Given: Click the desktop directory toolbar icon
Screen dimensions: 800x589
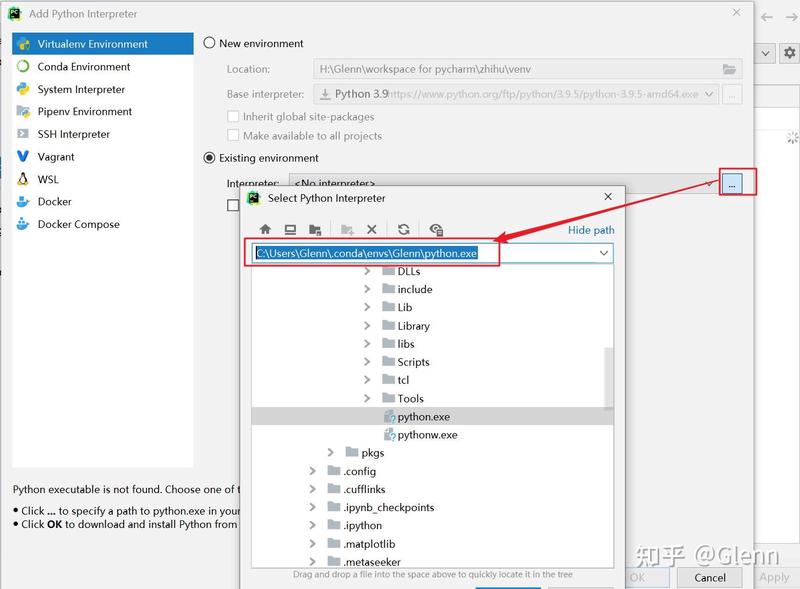Looking at the screenshot, I should [290, 230].
